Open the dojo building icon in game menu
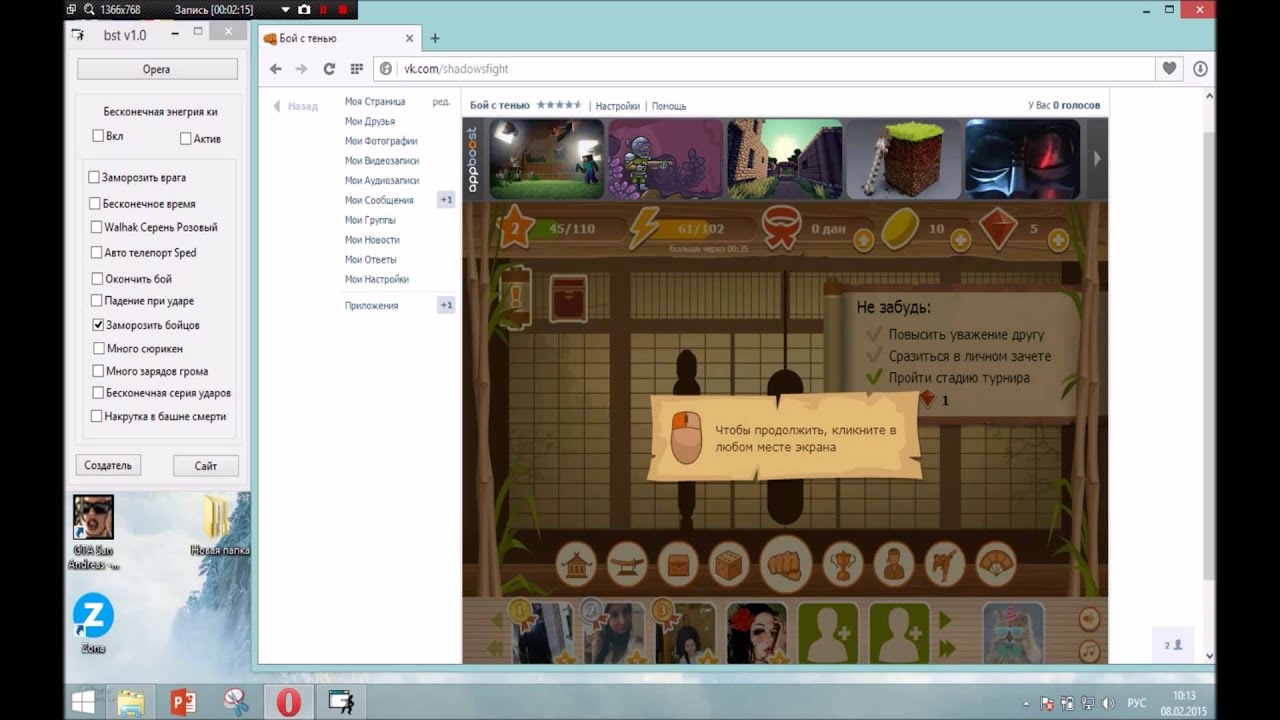This screenshot has width=1280, height=720. click(x=577, y=565)
